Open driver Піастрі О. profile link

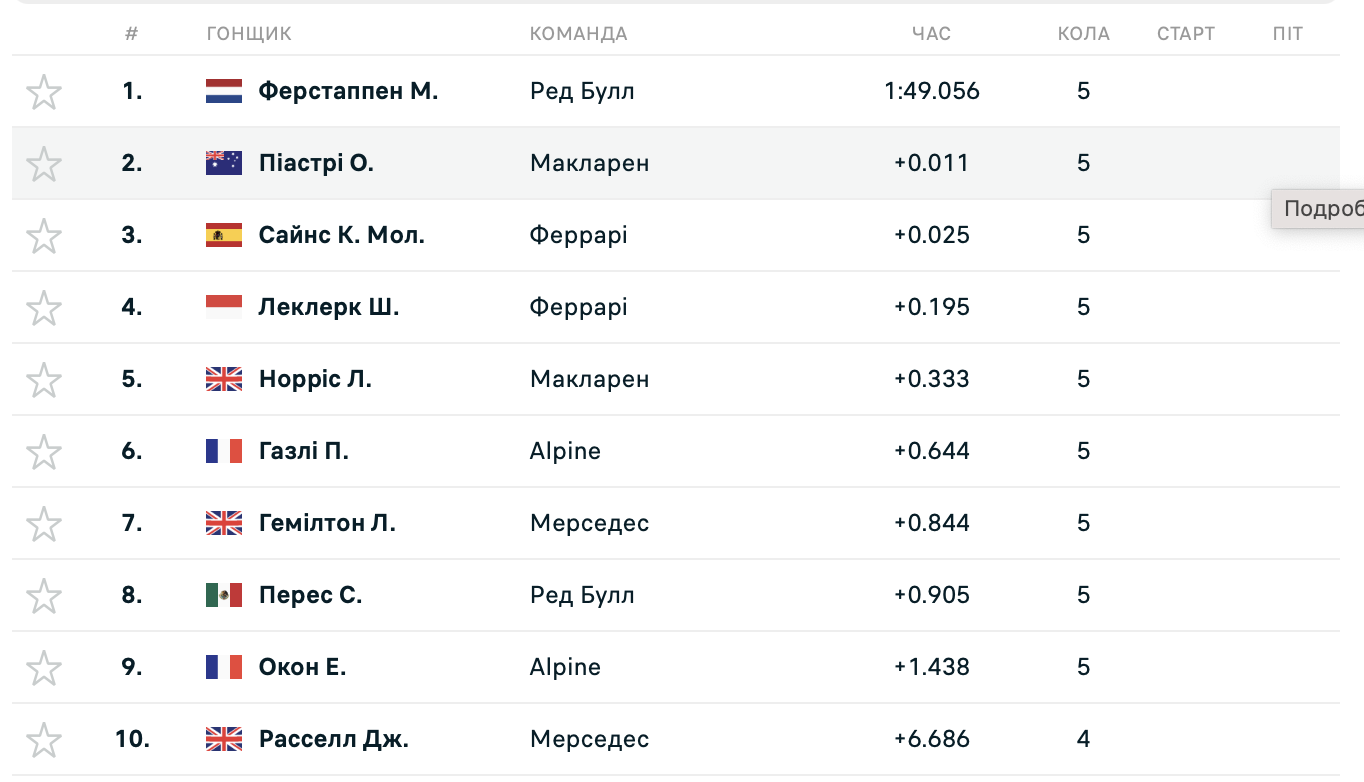tap(316, 163)
